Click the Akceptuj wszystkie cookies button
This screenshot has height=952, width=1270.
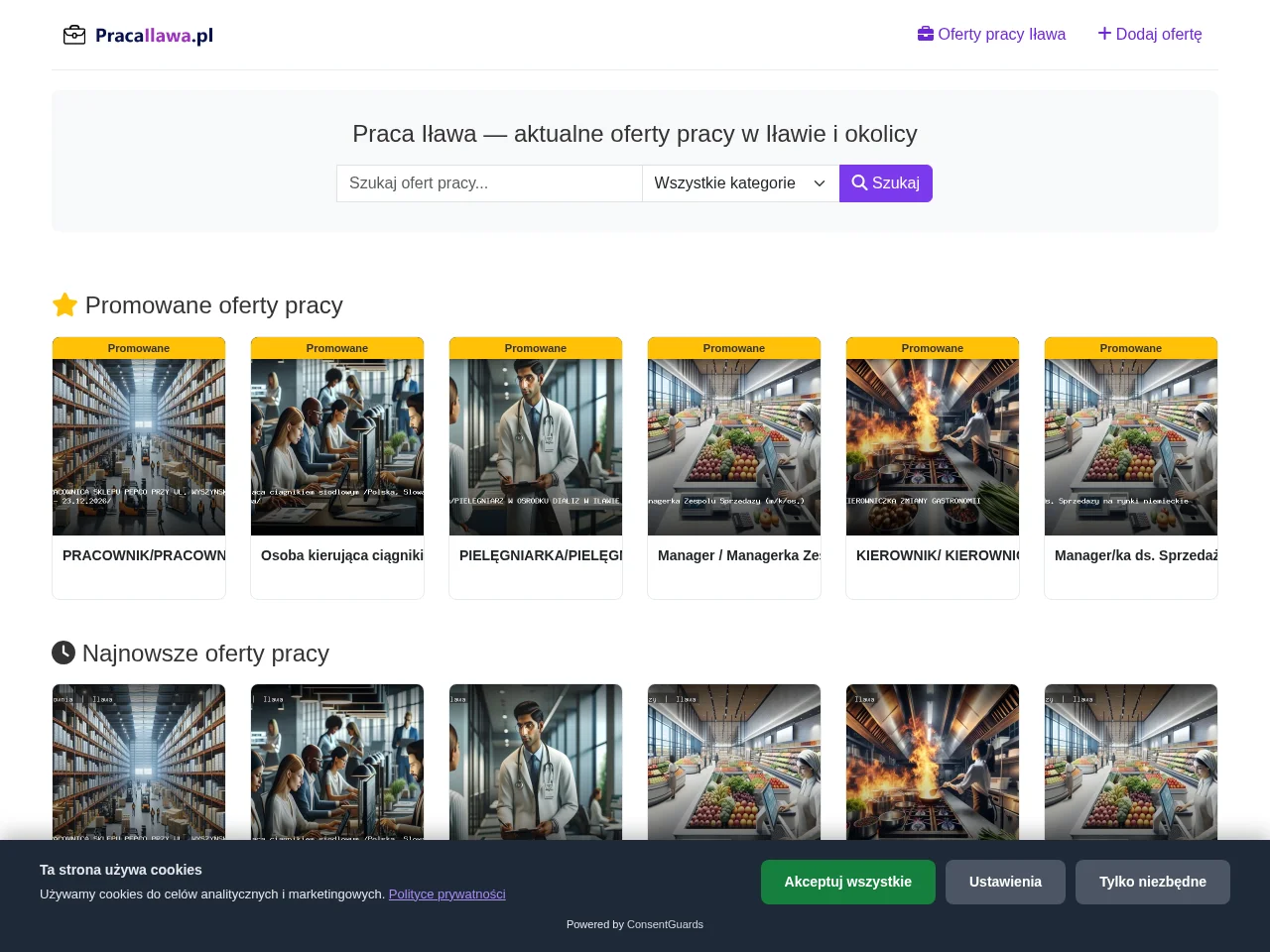pos(848,882)
